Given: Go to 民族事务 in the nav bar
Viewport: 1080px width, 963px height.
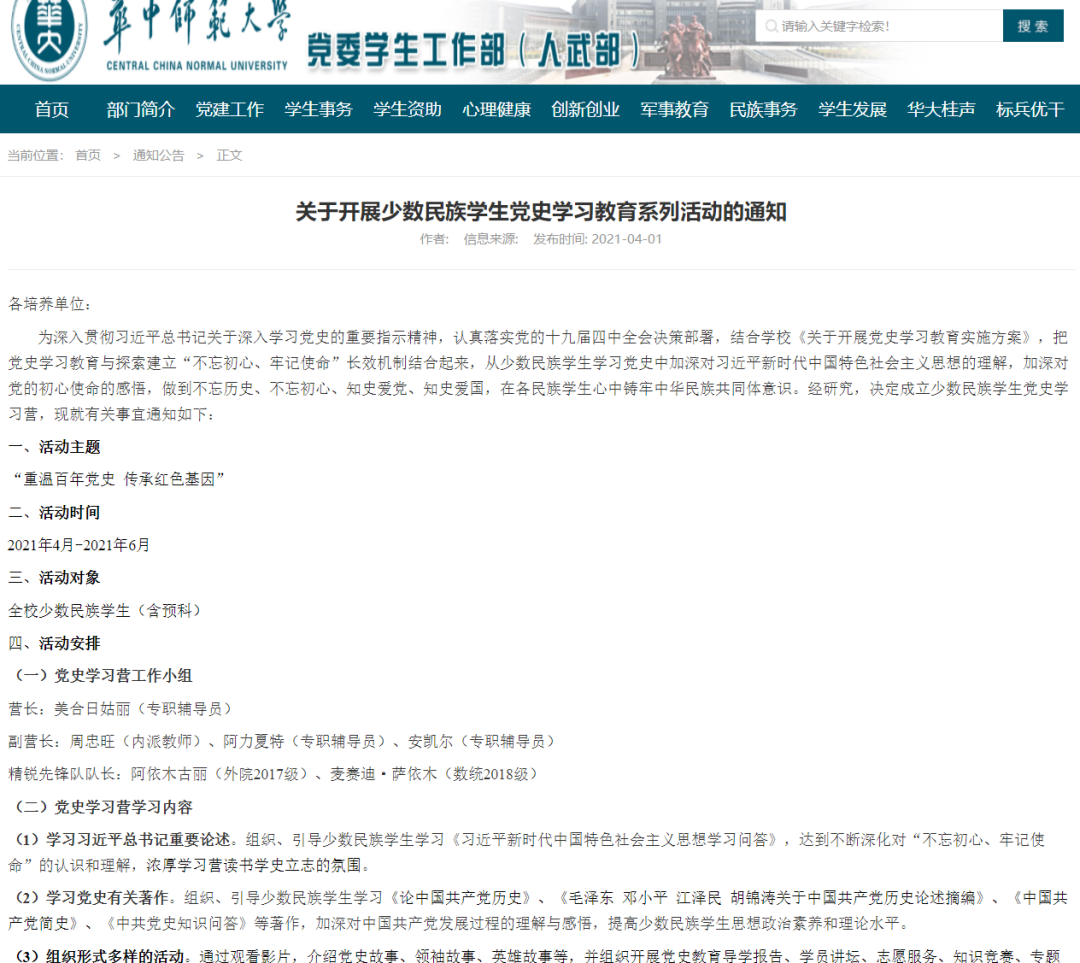Looking at the screenshot, I should [763, 110].
